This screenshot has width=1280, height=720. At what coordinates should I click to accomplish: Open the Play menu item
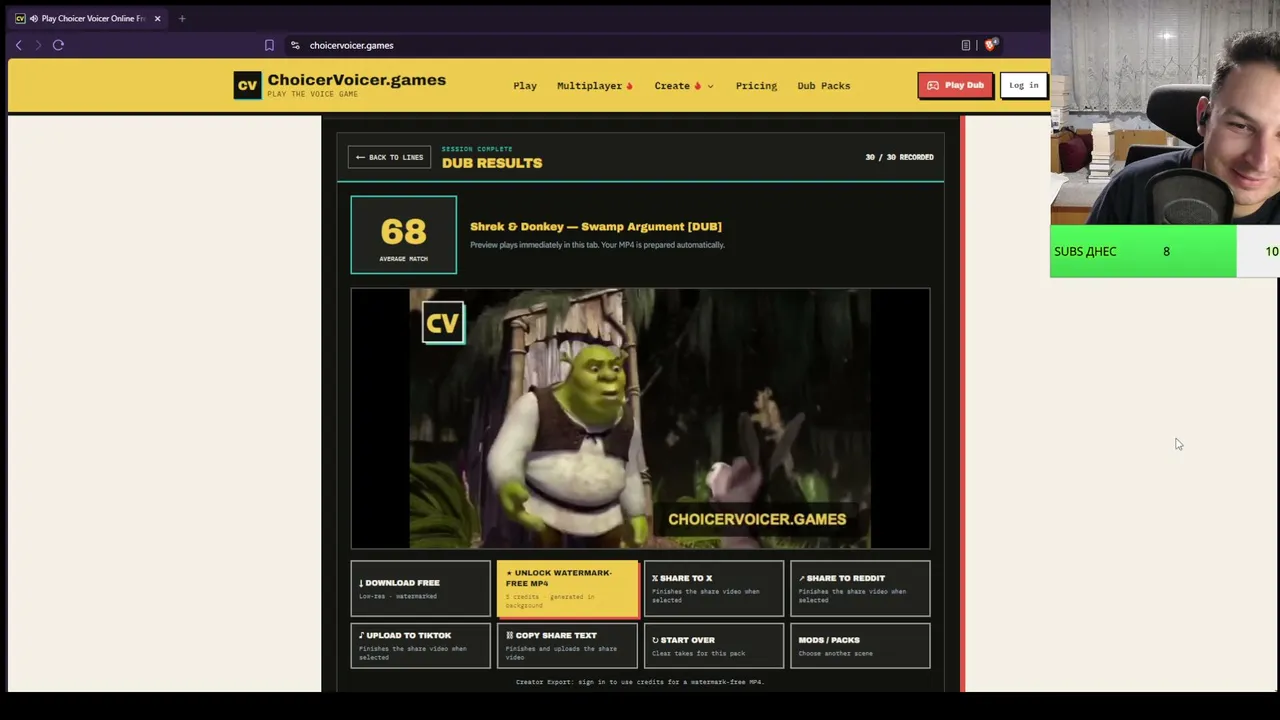(525, 86)
